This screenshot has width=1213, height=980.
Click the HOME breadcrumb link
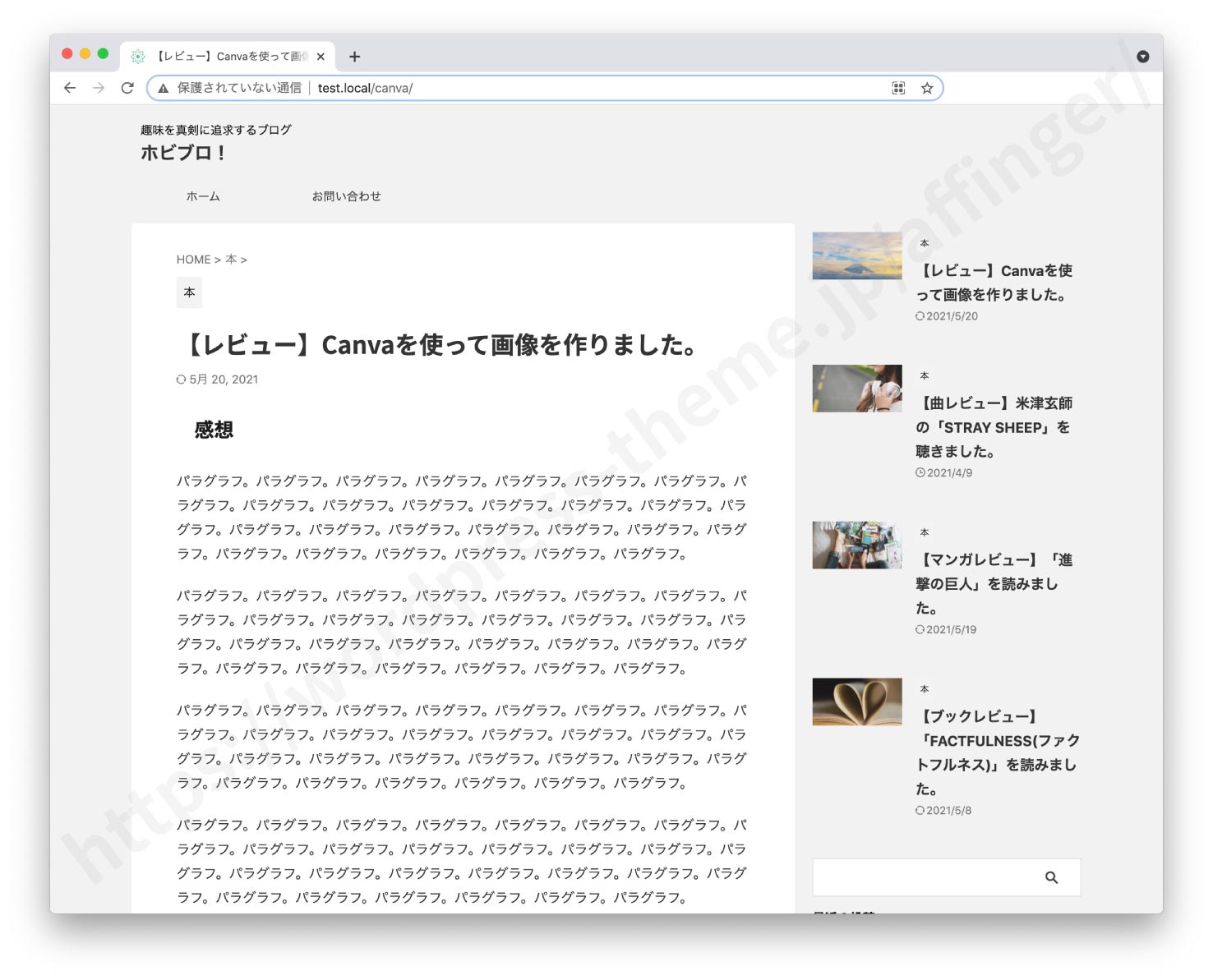coord(193,260)
